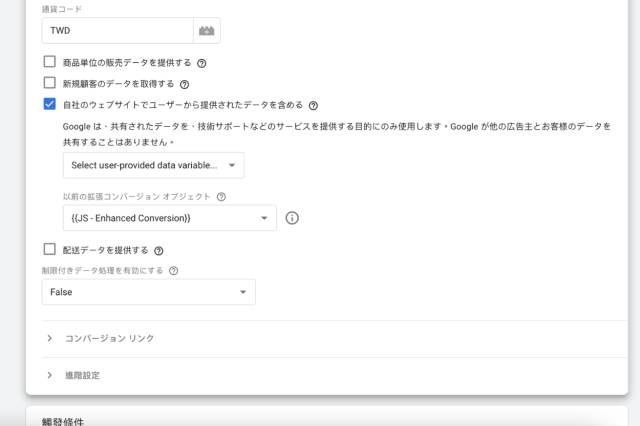Screen dimensions: 640x426
Task: Enable 商品単位の販売データを提供する checkbox
Action: tap(49, 62)
